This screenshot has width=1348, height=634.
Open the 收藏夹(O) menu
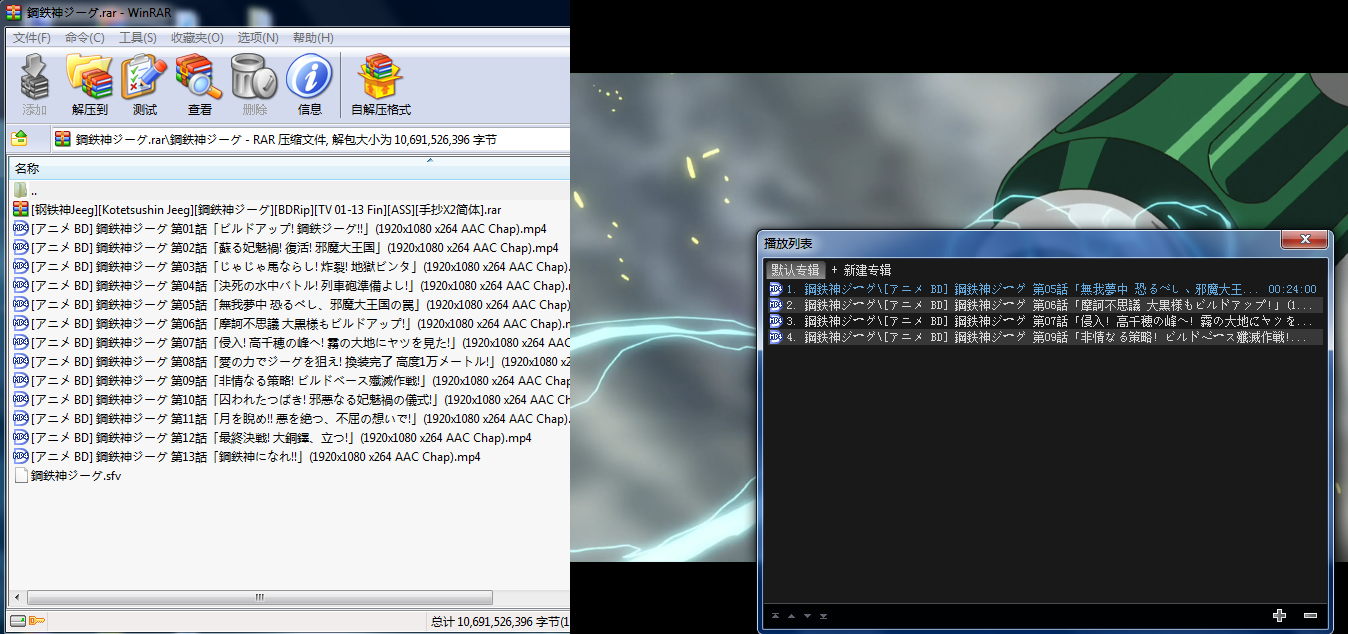(197, 38)
